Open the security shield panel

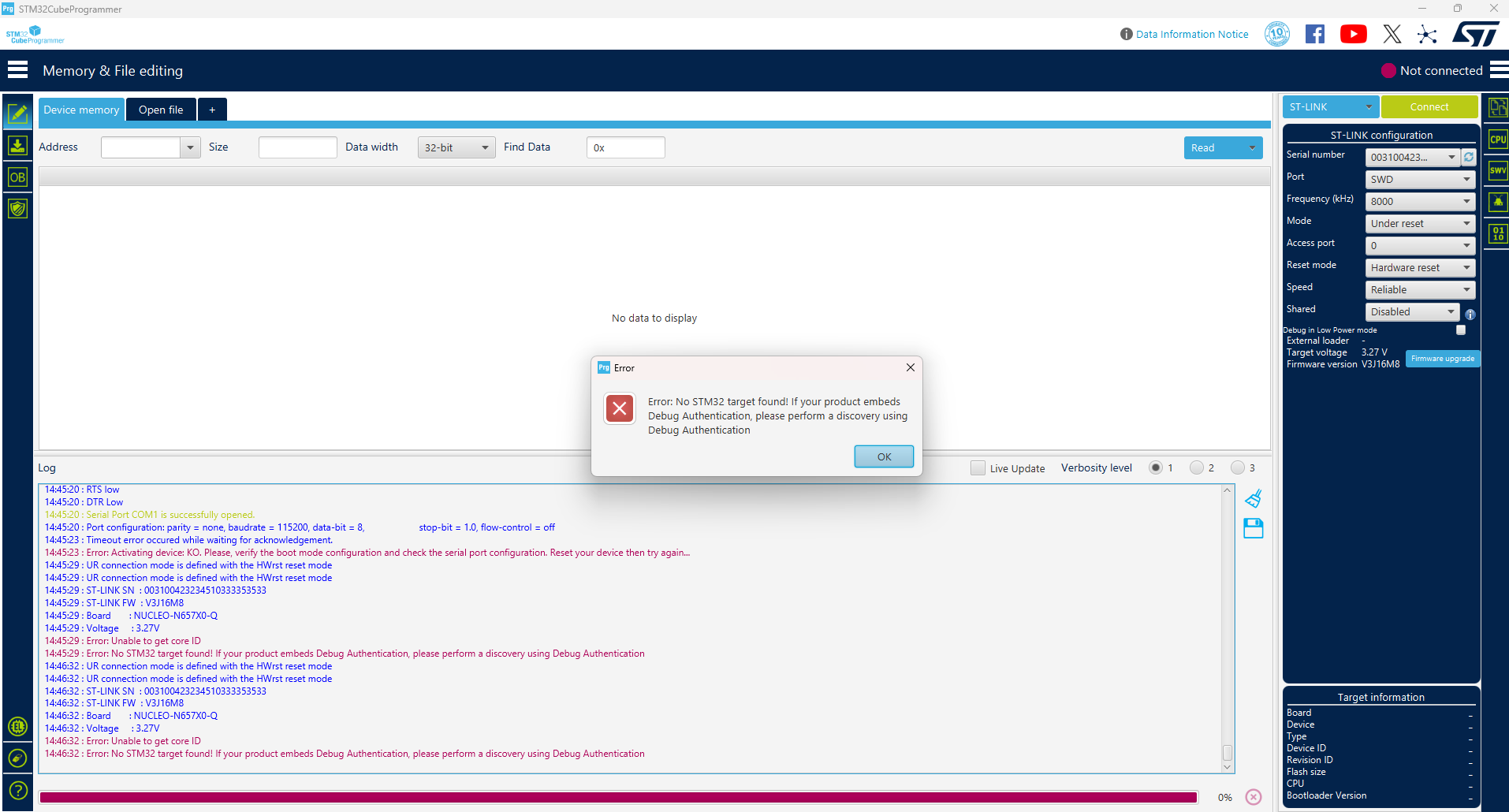click(x=17, y=208)
